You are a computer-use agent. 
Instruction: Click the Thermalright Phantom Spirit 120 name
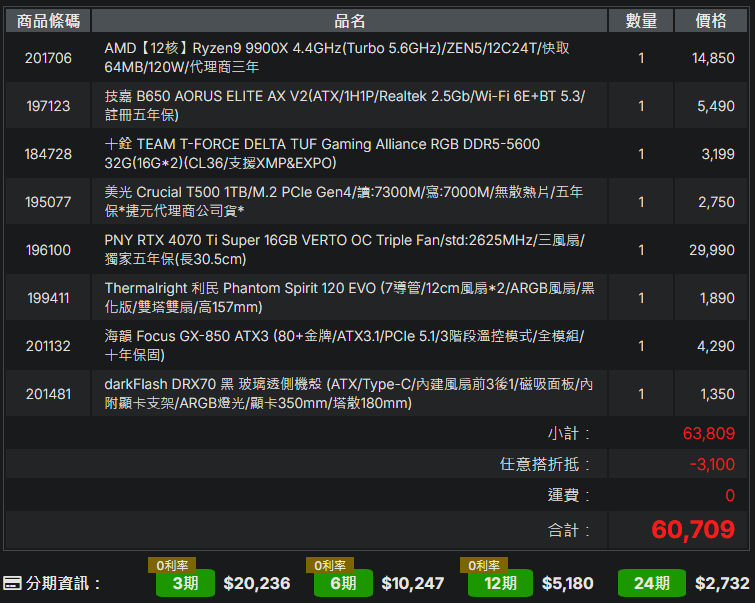pyautogui.click(x=350, y=298)
